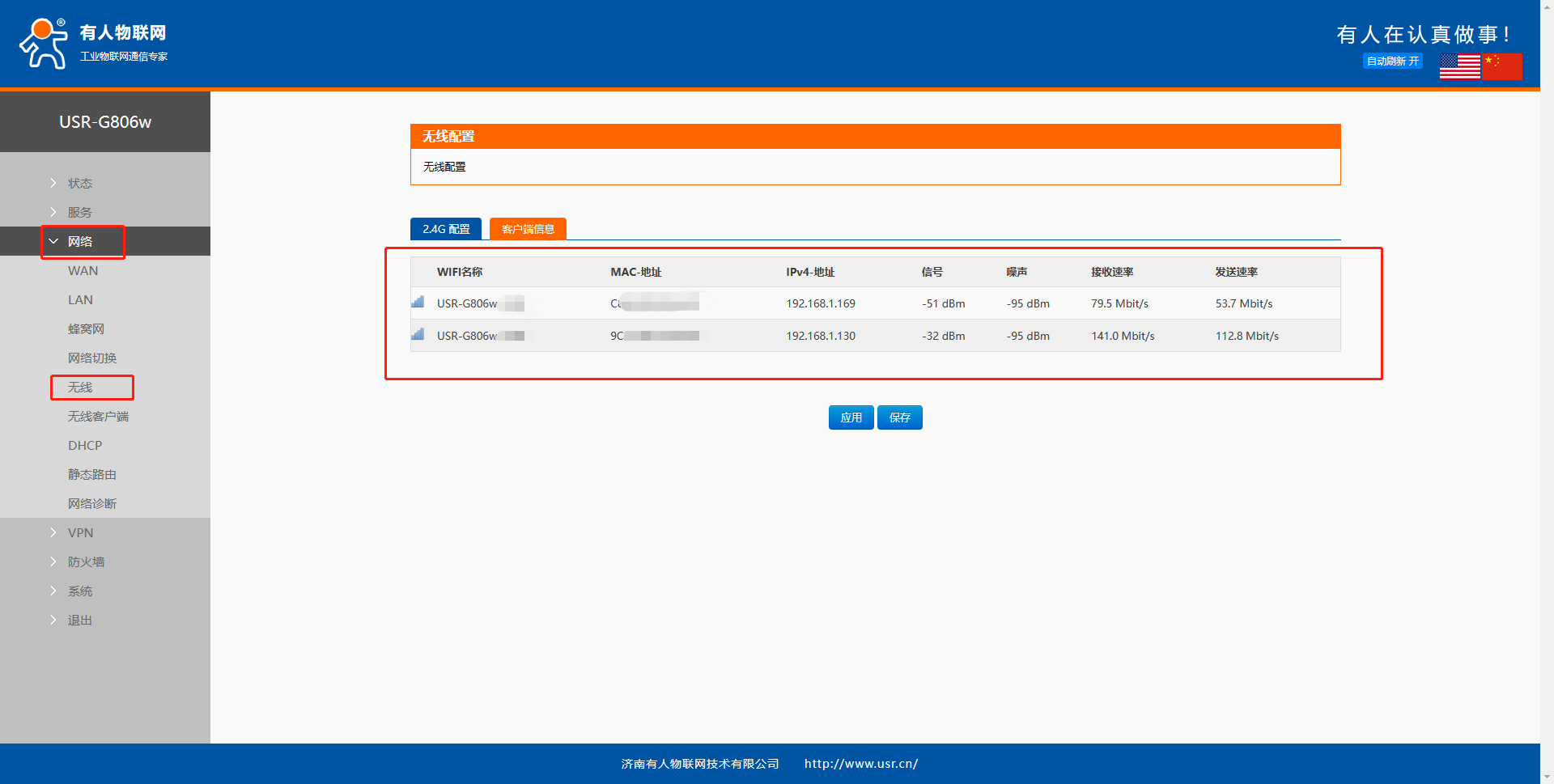Click the USR IoT company logo
The width and height of the screenshot is (1554, 784).
coord(93,44)
